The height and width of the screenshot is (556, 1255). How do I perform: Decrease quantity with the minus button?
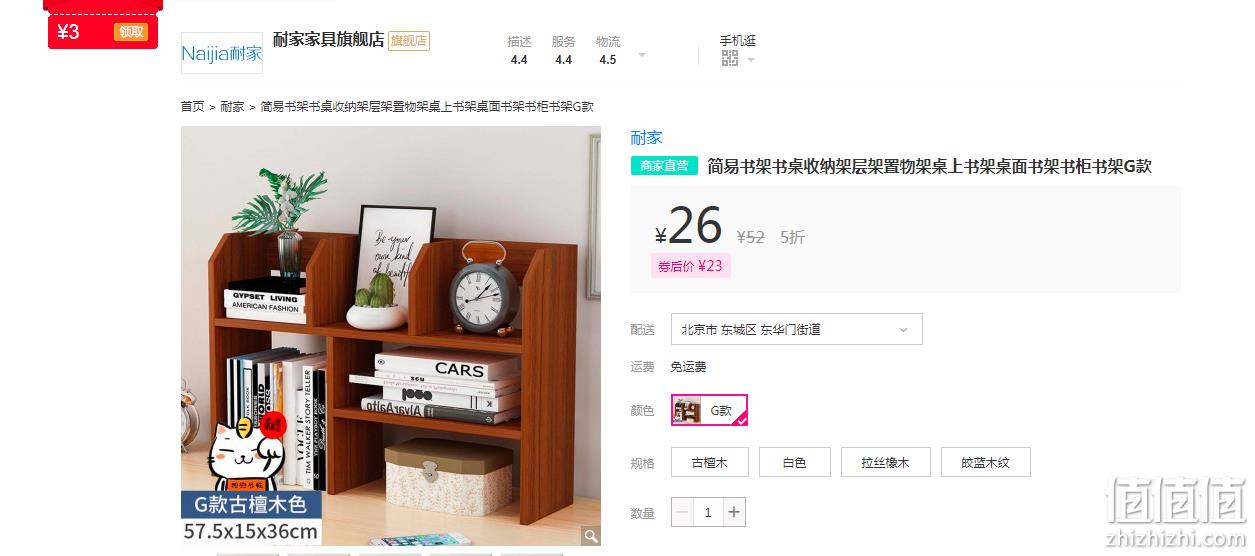point(682,512)
